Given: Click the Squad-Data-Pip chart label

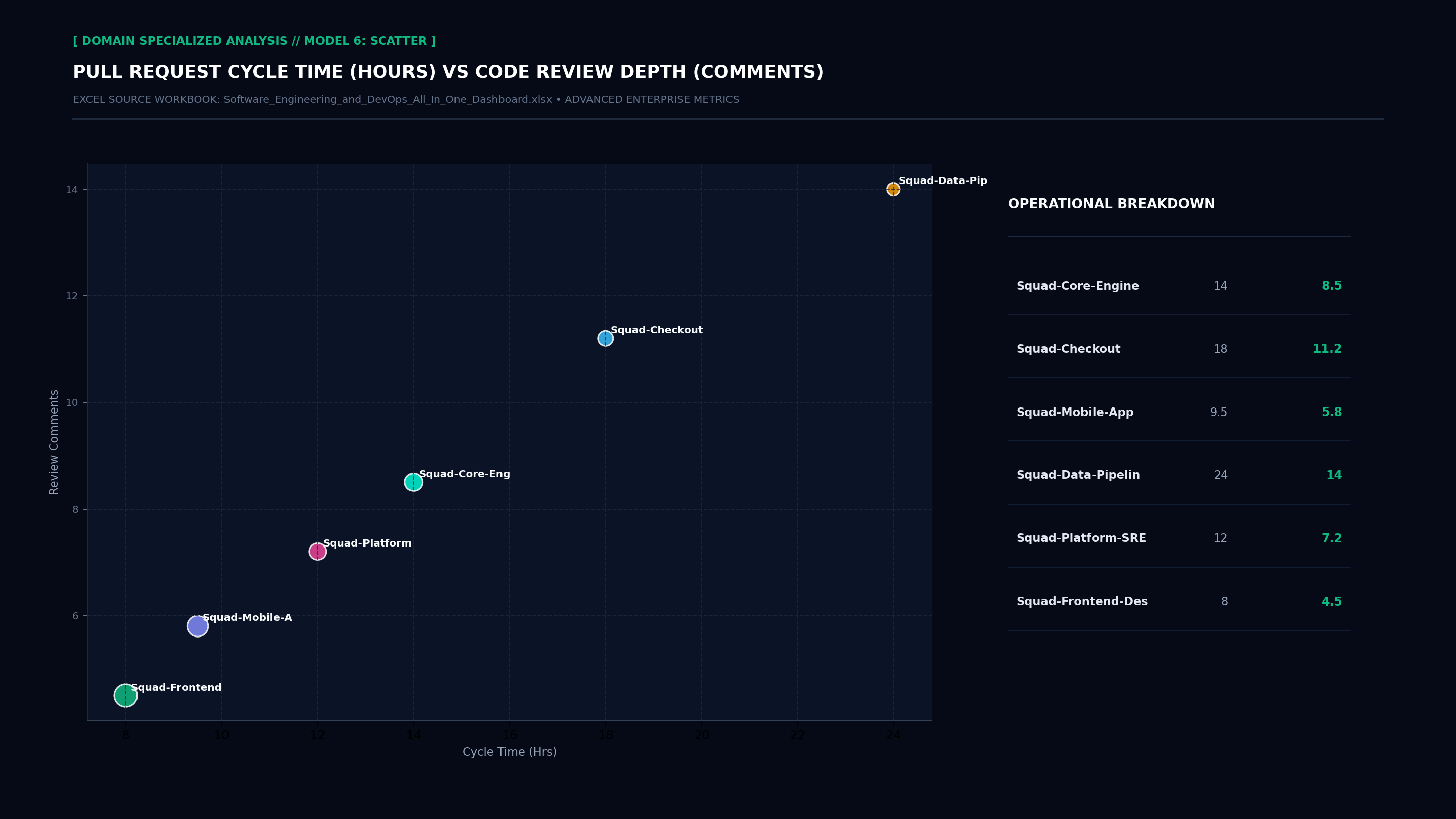Looking at the screenshot, I should click(943, 181).
